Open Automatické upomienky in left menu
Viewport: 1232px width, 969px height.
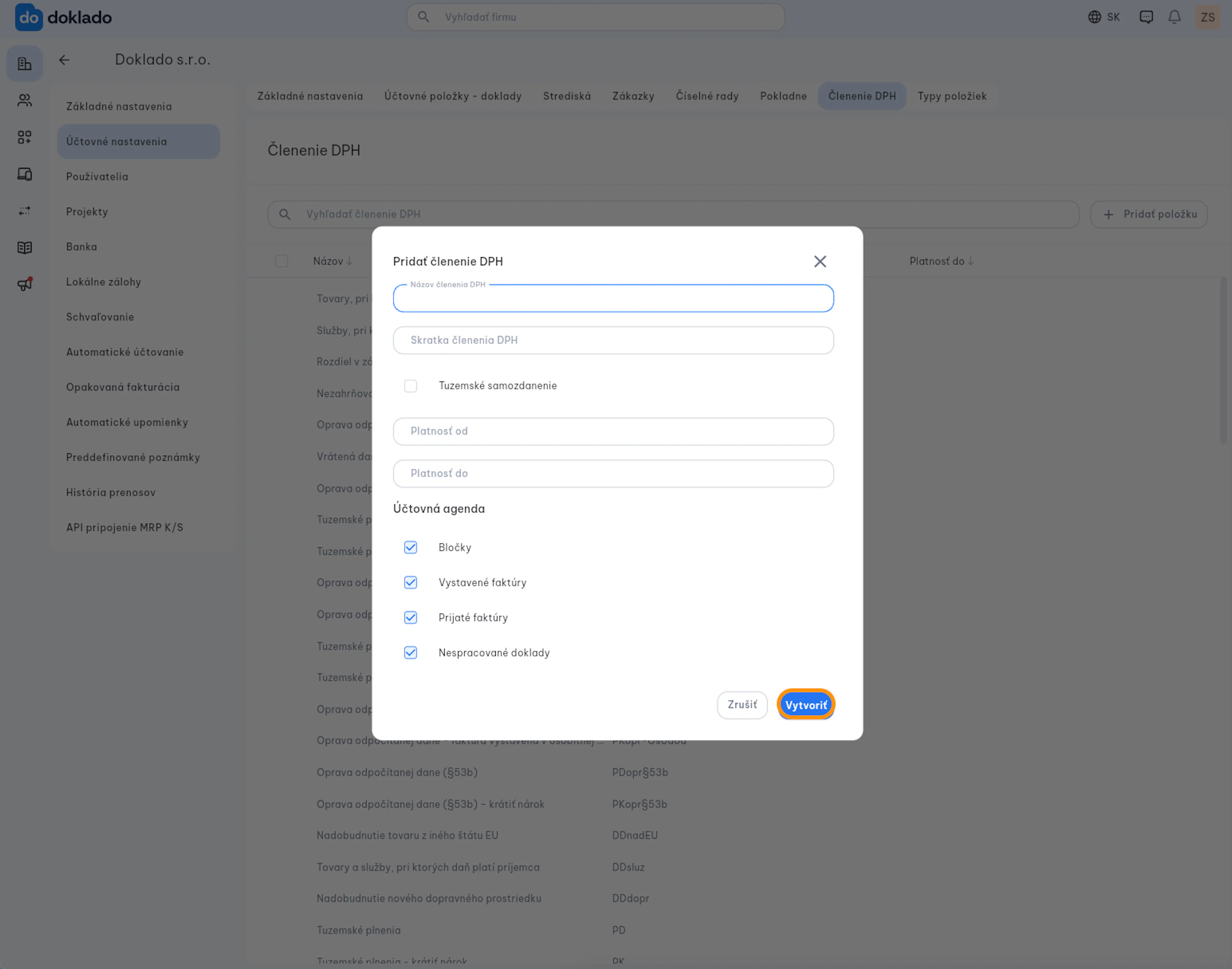tap(138, 423)
